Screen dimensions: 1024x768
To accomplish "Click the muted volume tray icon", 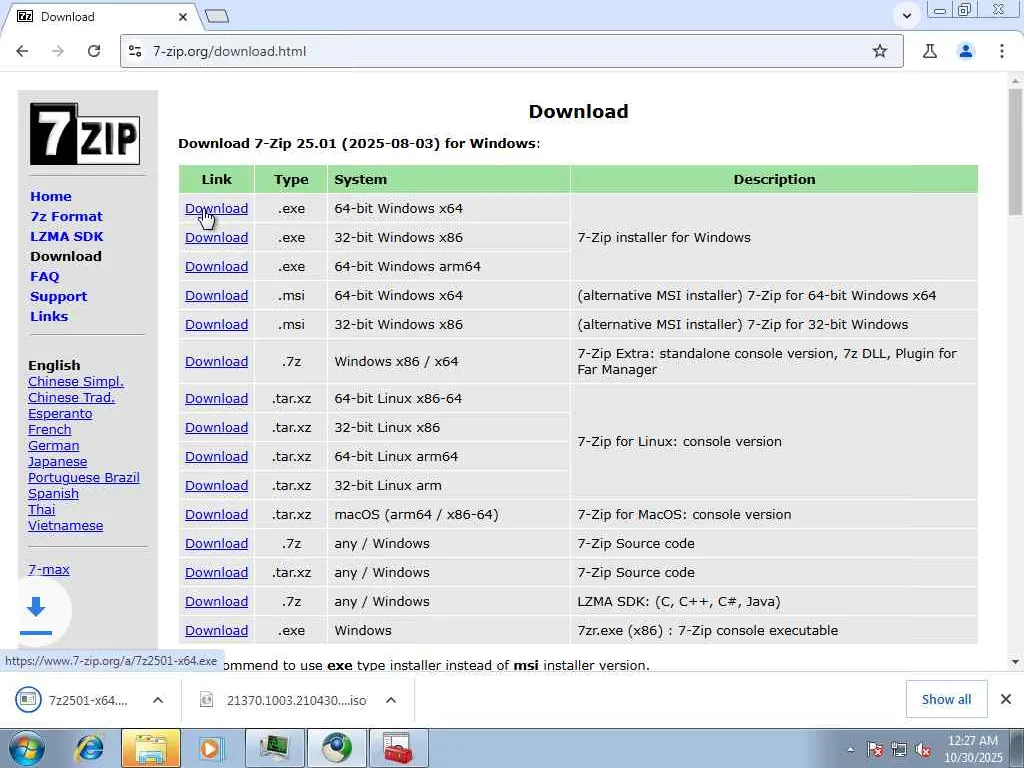I will click(923, 750).
